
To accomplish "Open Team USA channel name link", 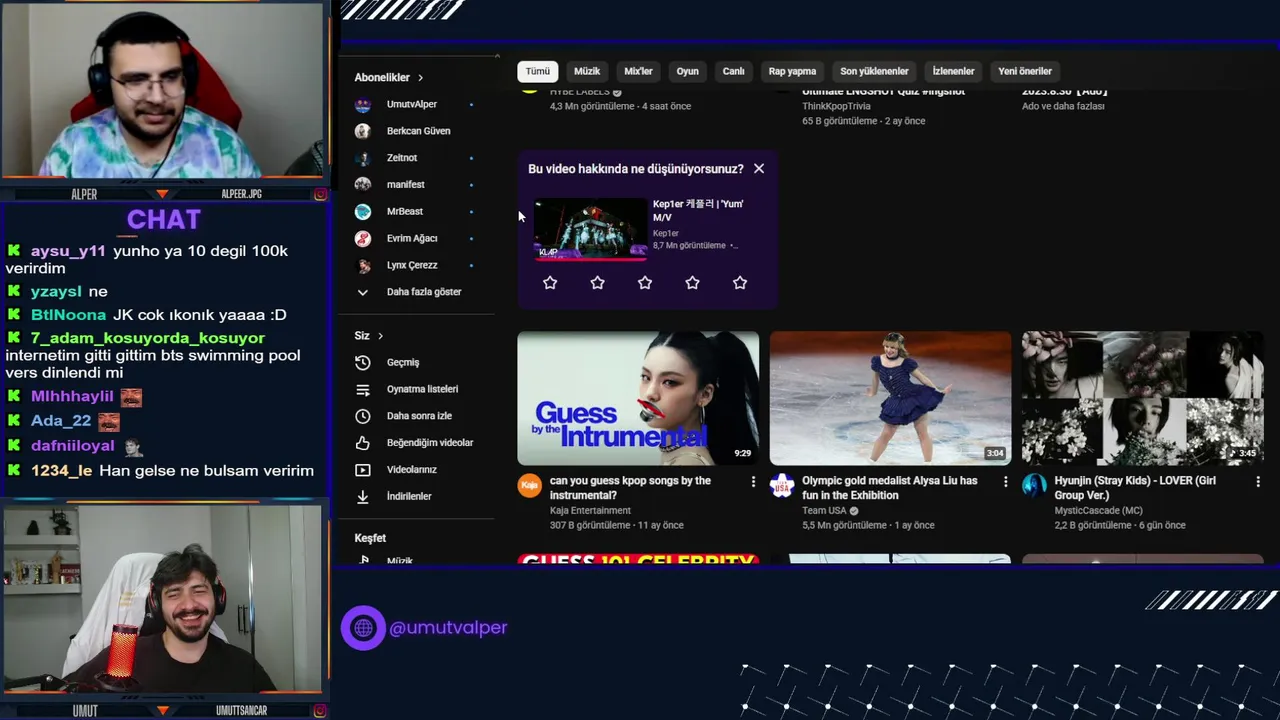I will [824, 510].
